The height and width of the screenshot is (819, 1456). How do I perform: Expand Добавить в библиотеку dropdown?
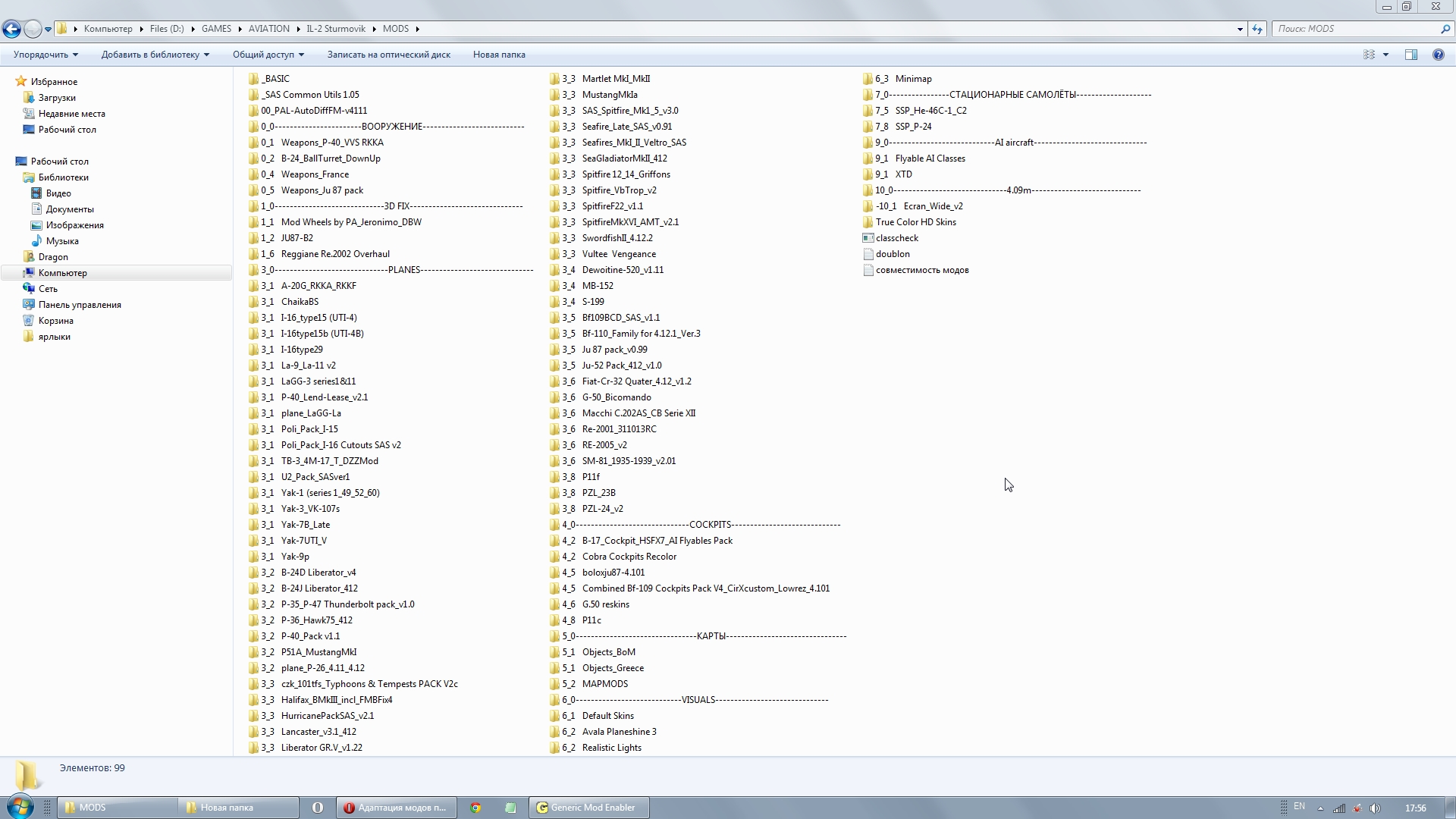coord(155,55)
